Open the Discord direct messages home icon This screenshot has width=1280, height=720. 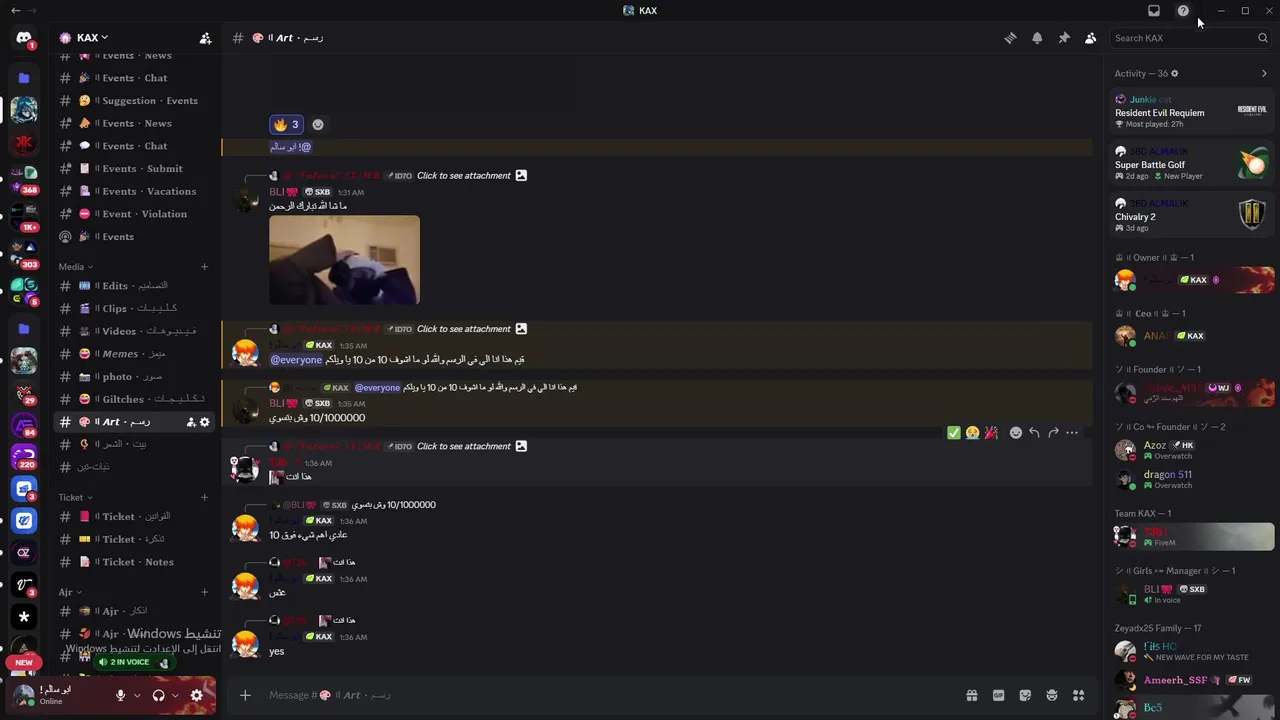tap(24, 38)
